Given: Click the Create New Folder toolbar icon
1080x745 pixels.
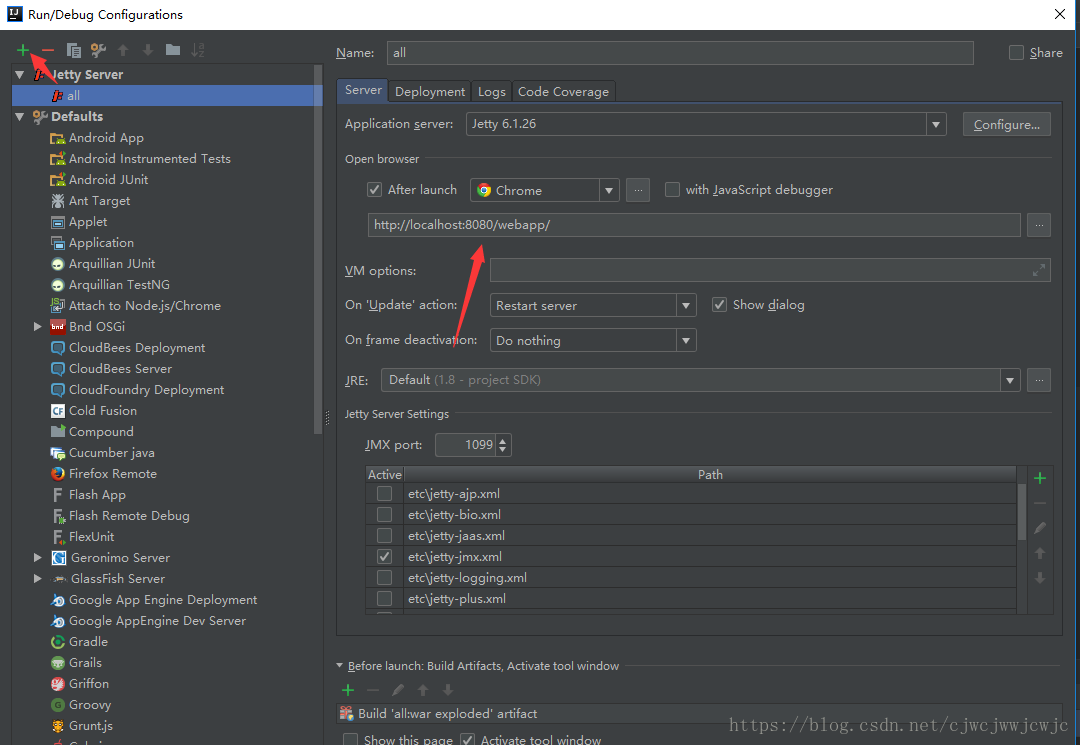Looking at the screenshot, I should click(173, 50).
